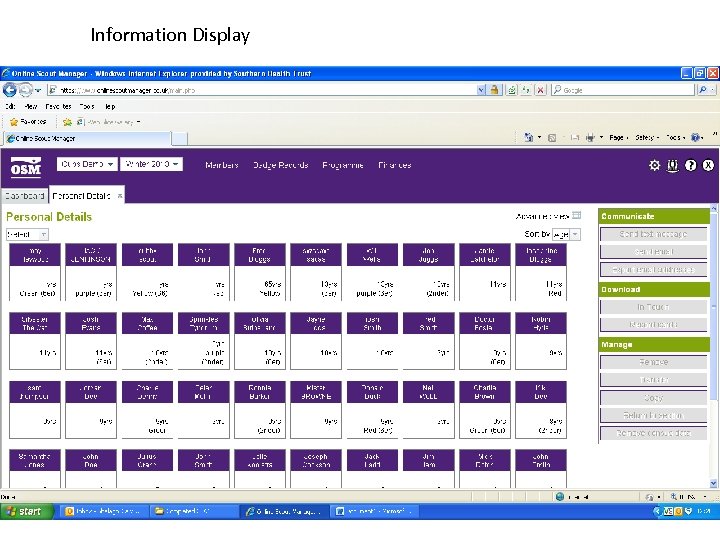720x540 pixels.
Task: Select the John Doe member card
Action: point(91,468)
